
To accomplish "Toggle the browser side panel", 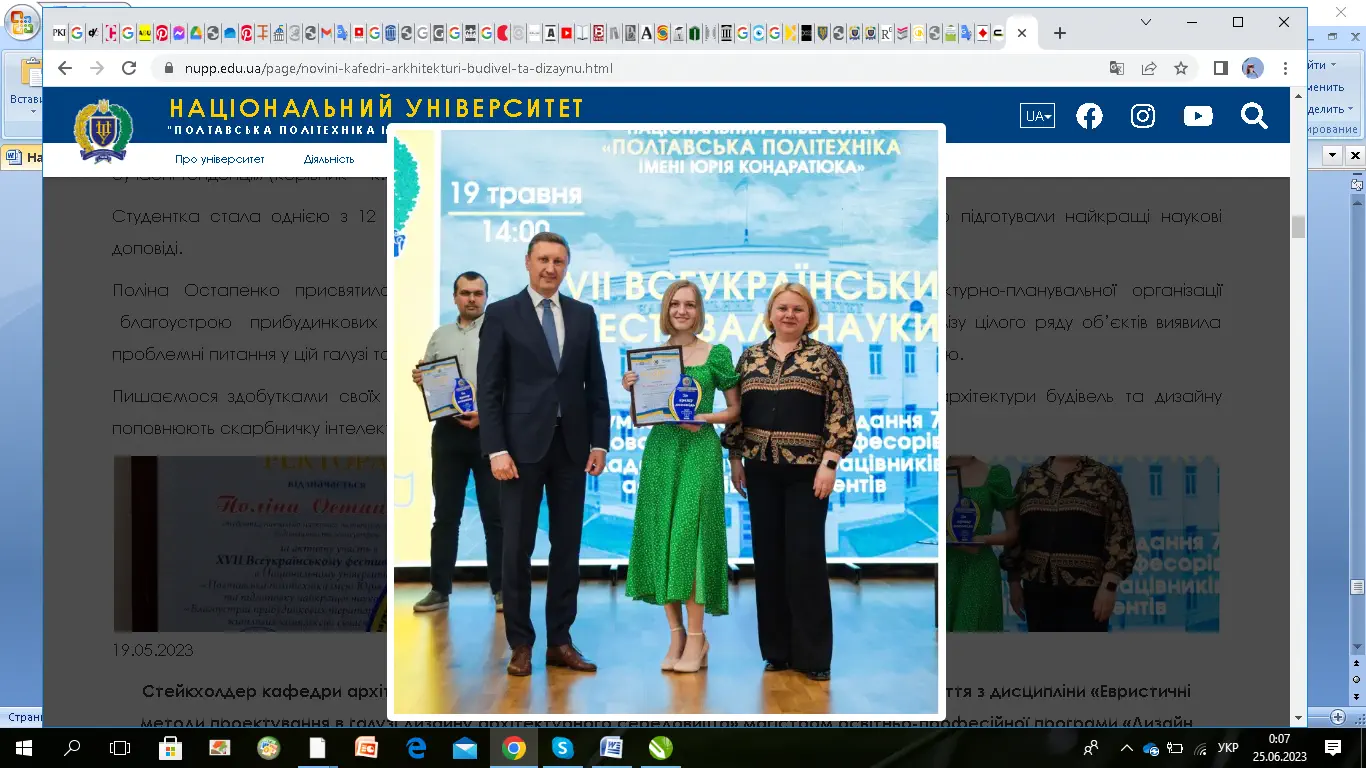I will click(1221, 68).
